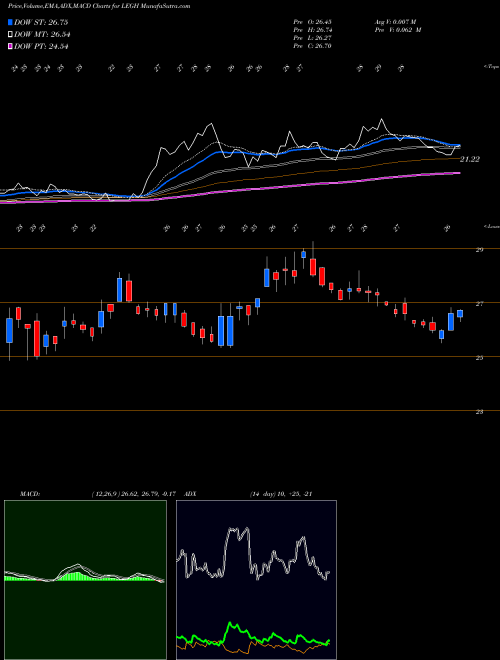Select the 'DOW PT: 24.54' legend text
Viewport: 500px width, 660px height.
tap(41, 47)
